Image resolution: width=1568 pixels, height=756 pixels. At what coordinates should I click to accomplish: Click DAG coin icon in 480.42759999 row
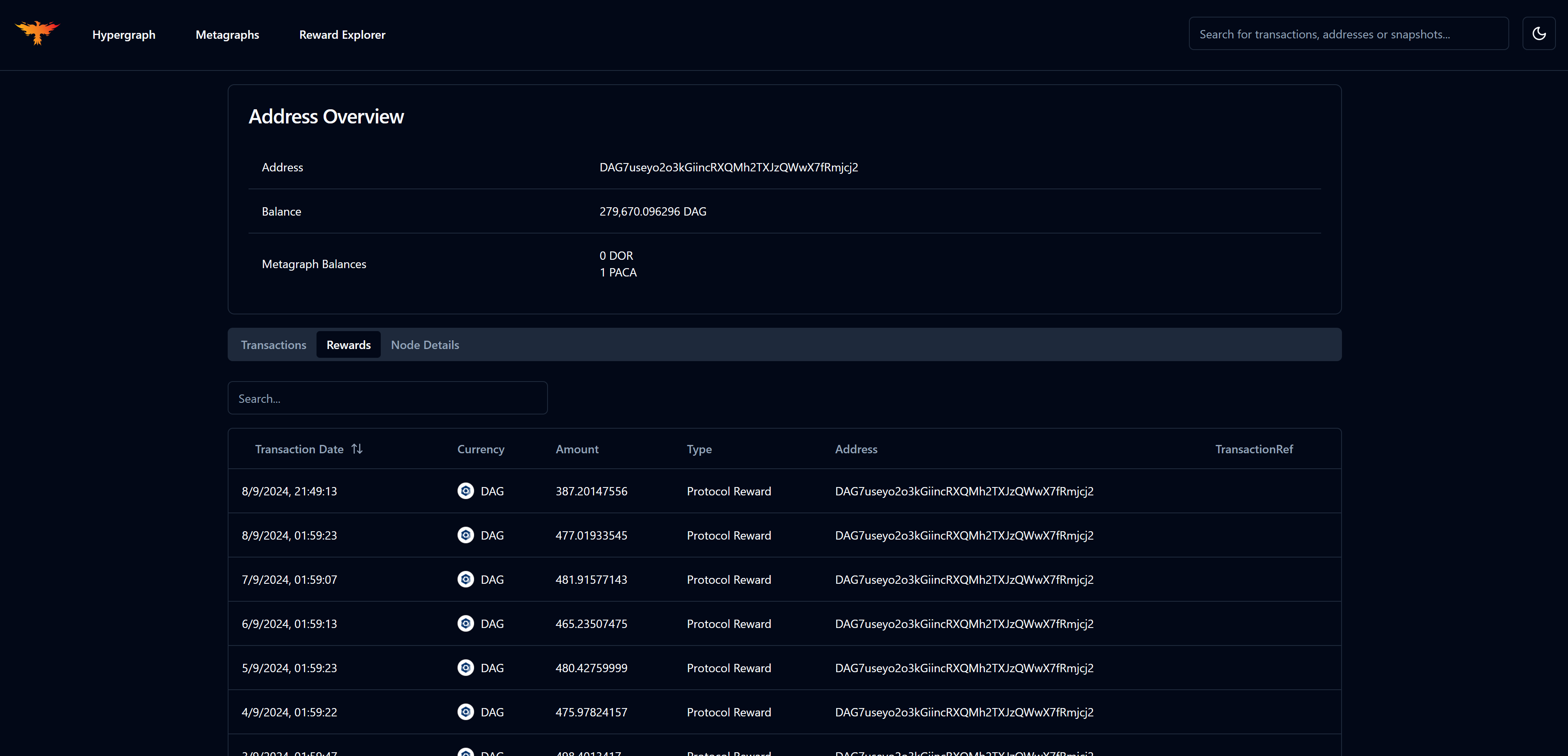(466, 668)
